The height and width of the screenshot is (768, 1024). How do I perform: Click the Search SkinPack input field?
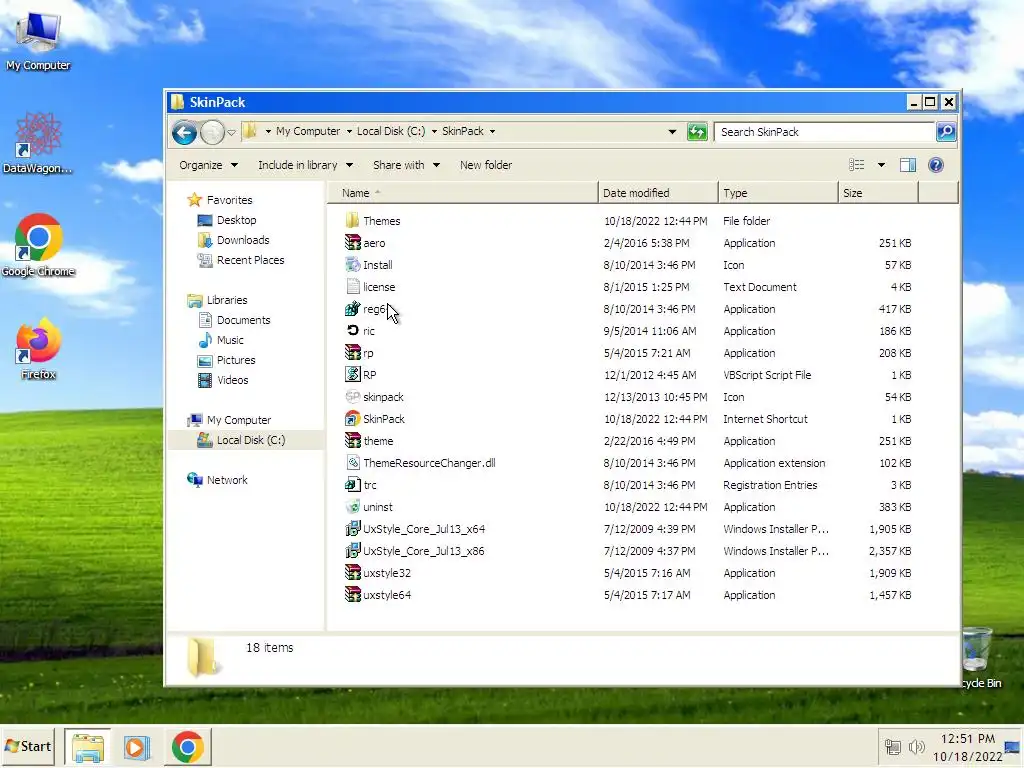click(824, 132)
